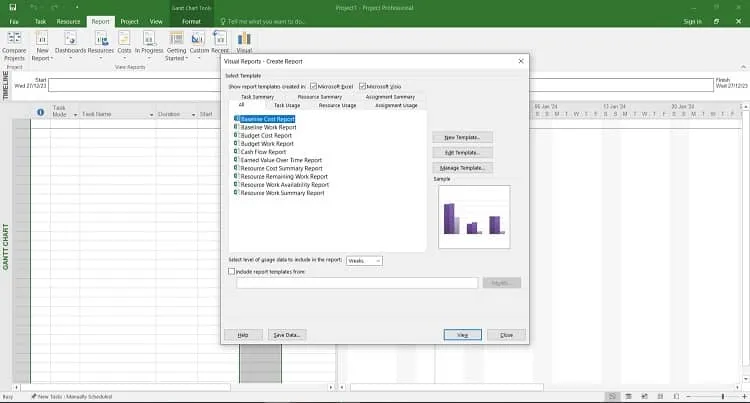The width and height of the screenshot is (750, 403).
Task: Click the Save icon in title bar
Action: point(13,8)
